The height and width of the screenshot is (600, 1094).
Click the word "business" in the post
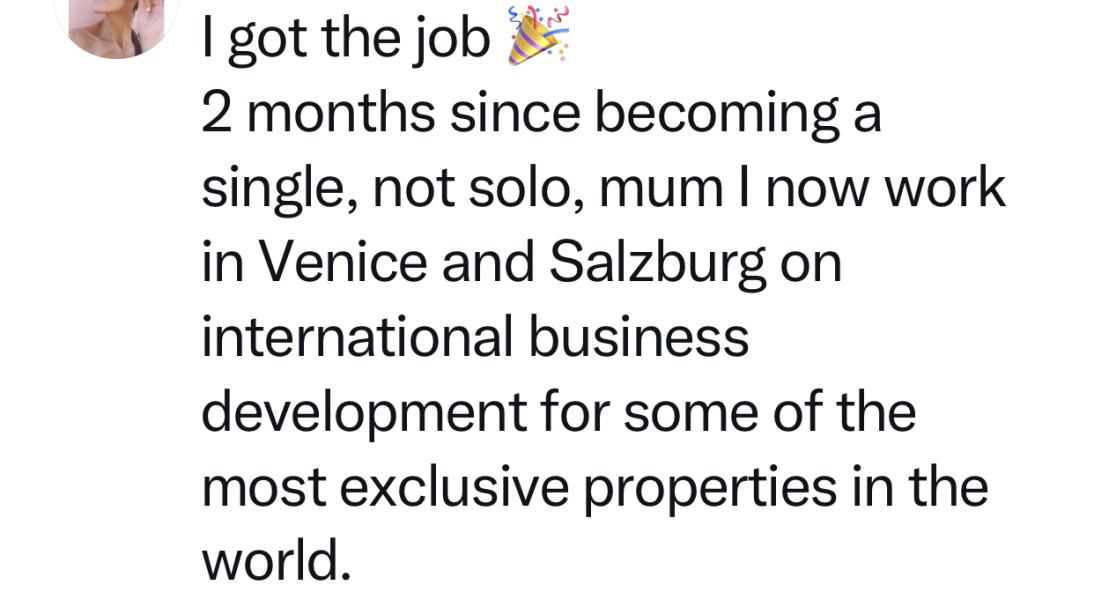pos(638,337)
